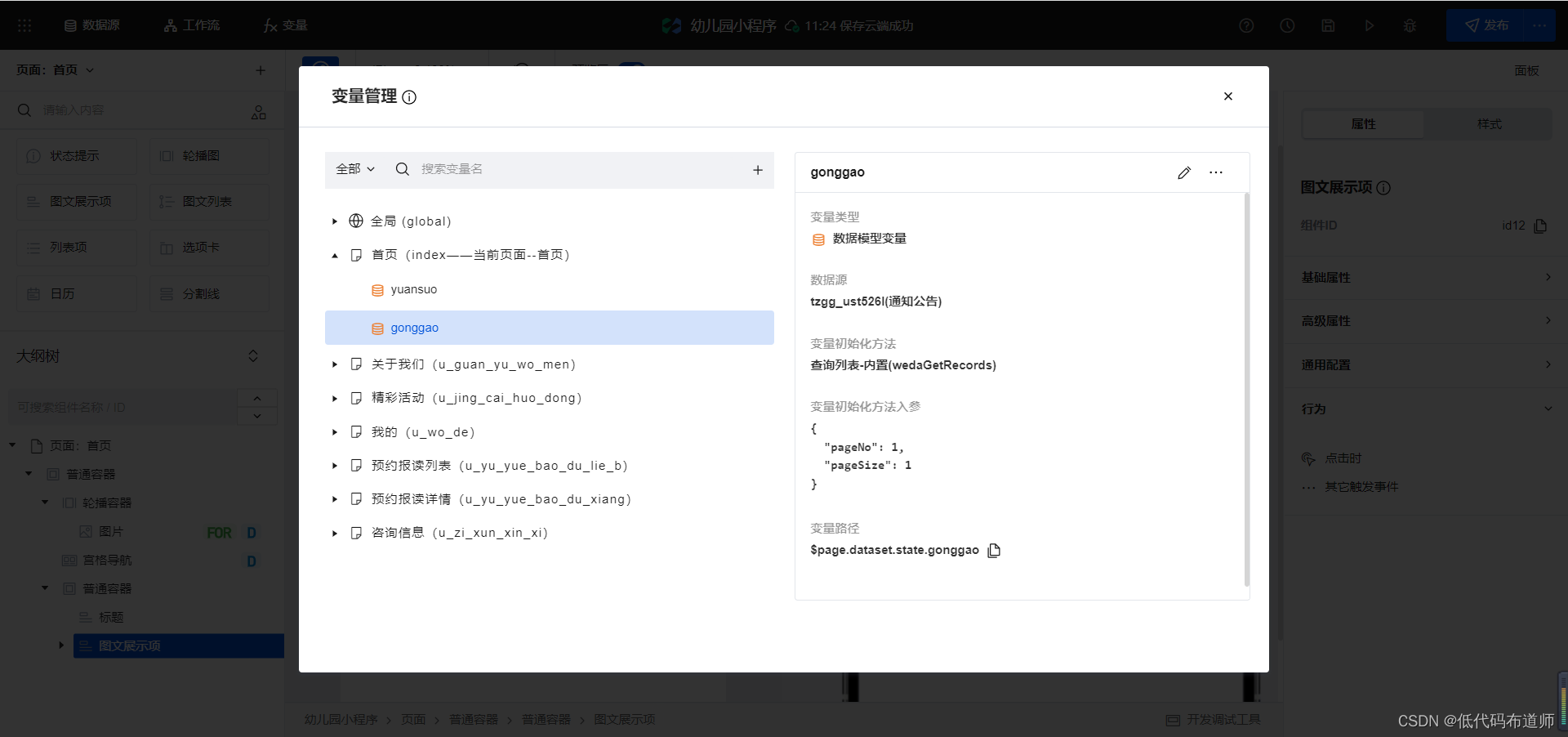Copy the variable path $page.dataset.state.gonggao
The width and height of the screenshot is (1568, 737).
point(994,551)
